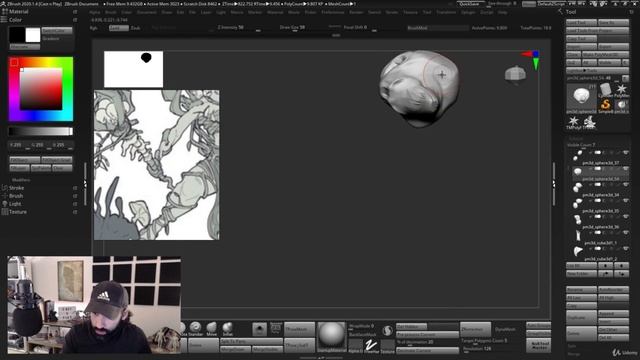Viewport: 640px width, 360px height.
Task: Collapse the Color palette header
Action: pyautogui.click(x=15, y=20)
